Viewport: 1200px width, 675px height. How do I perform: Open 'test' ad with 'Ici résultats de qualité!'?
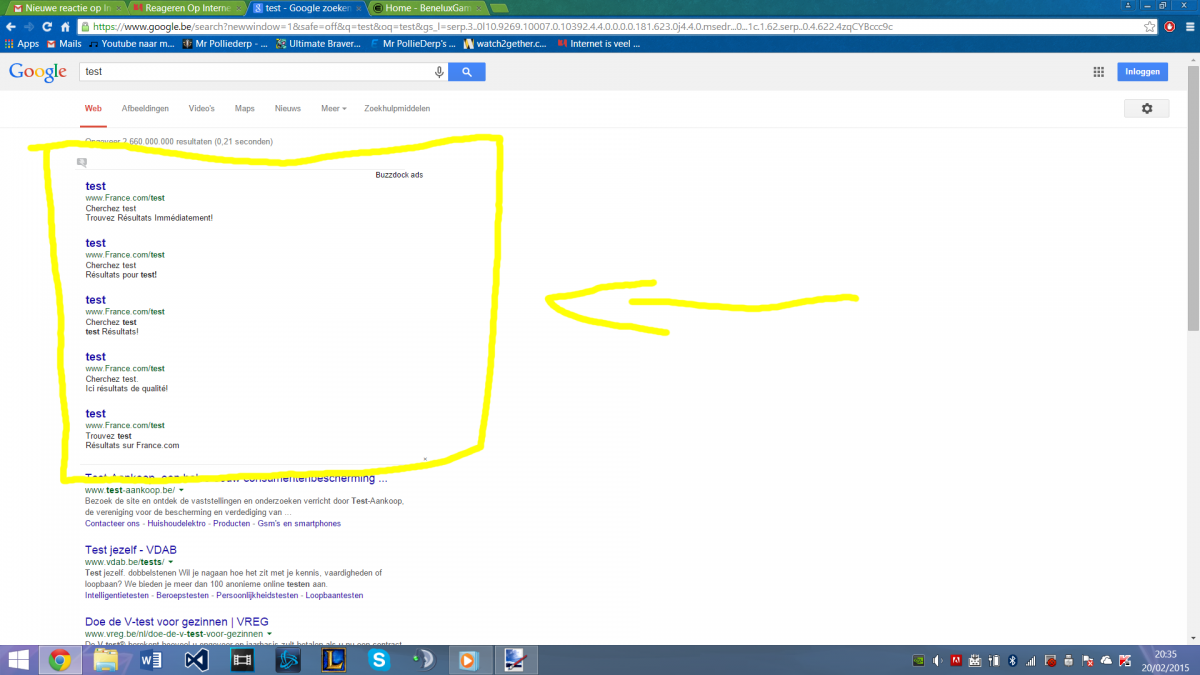point(95,357)
